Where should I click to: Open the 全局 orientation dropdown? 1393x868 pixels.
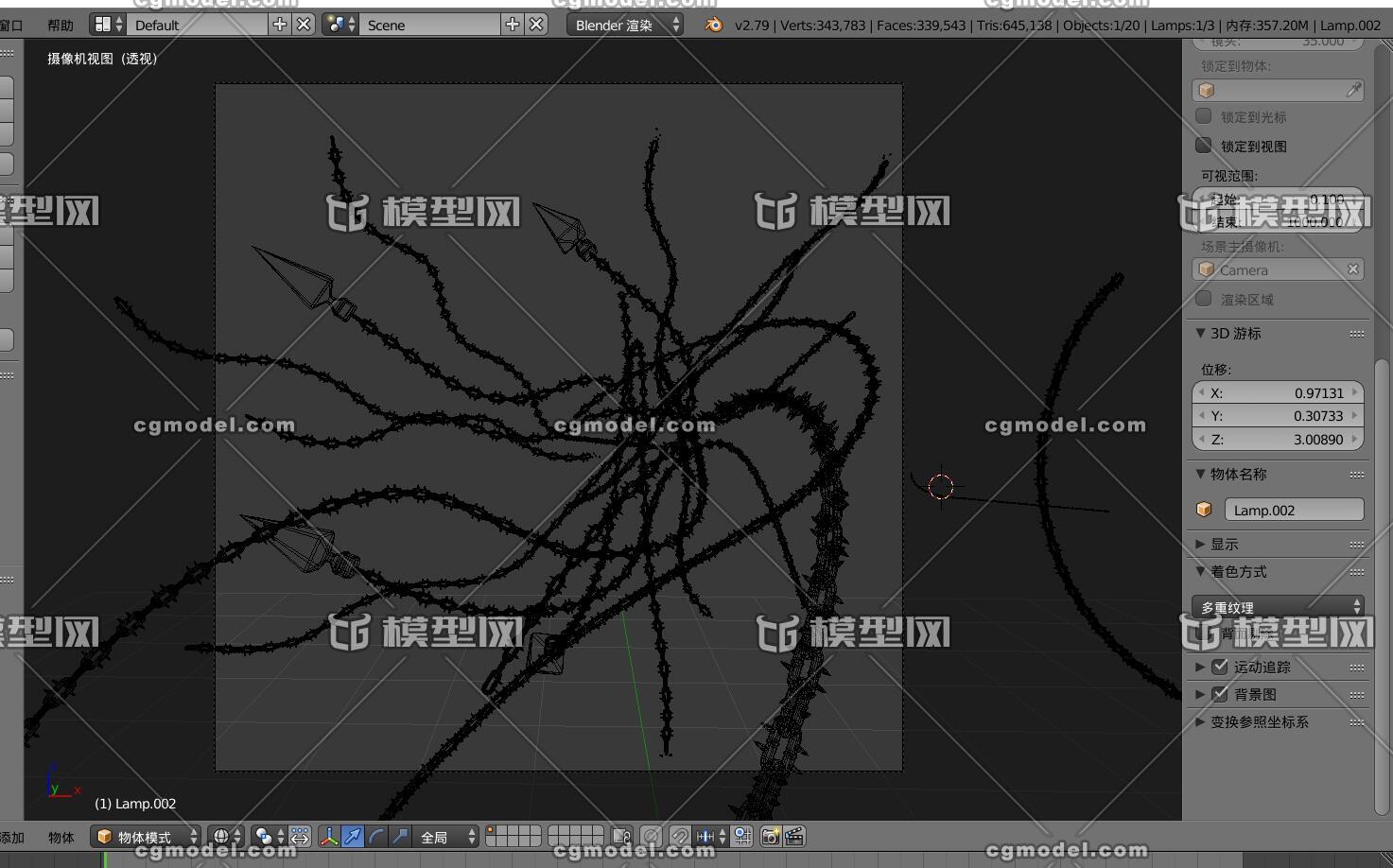point(444,837)
